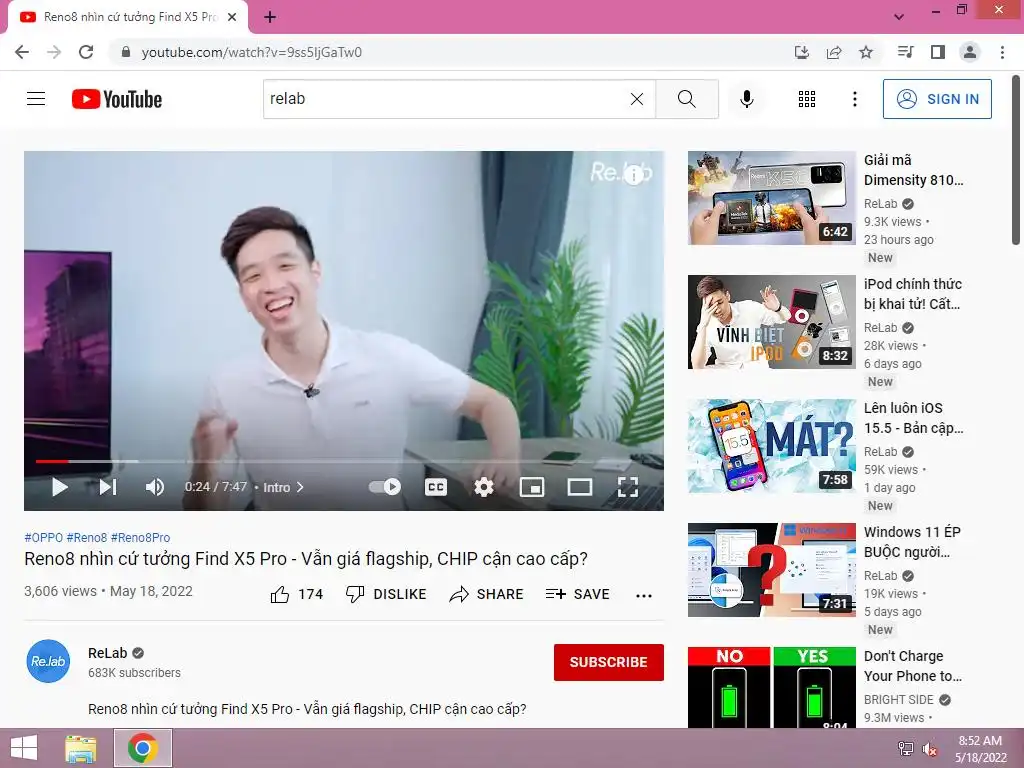Reload the current page

point(86,52)
